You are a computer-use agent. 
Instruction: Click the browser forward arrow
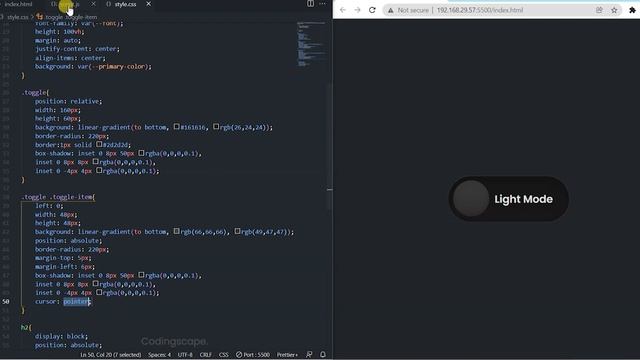point(358,10)
